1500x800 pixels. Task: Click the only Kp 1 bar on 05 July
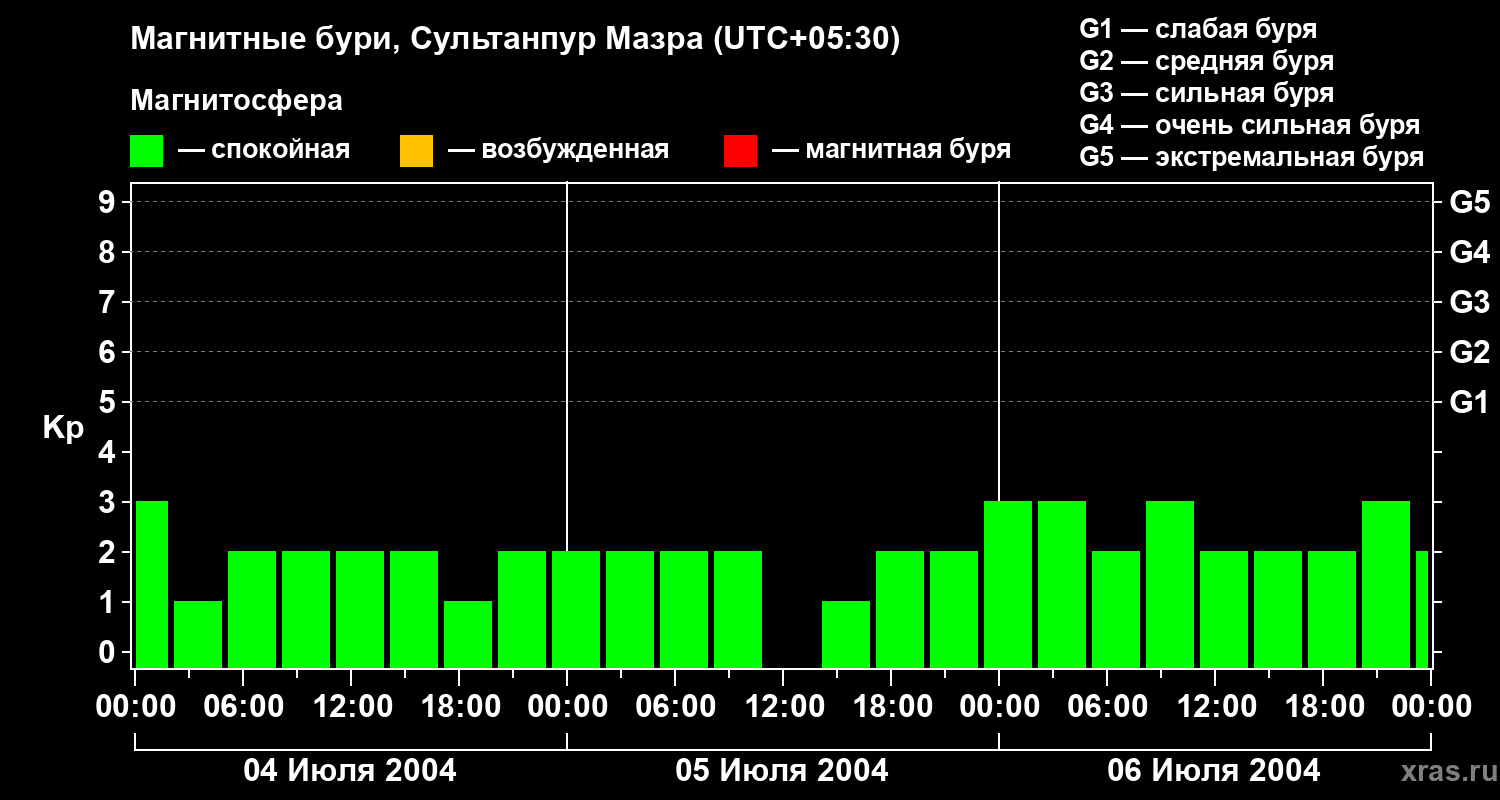click(846, 634)
